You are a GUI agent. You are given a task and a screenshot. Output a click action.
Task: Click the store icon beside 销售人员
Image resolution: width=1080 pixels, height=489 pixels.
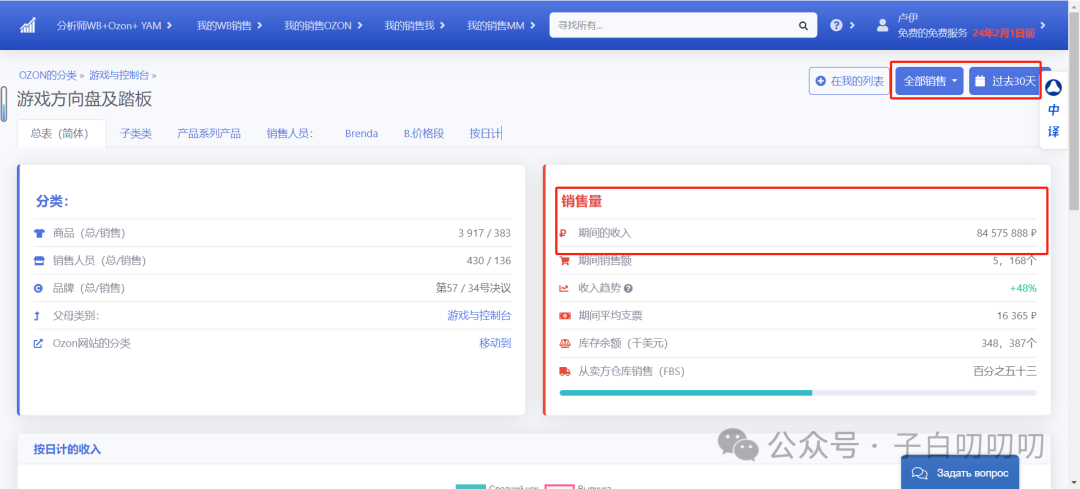coord(39,261)
